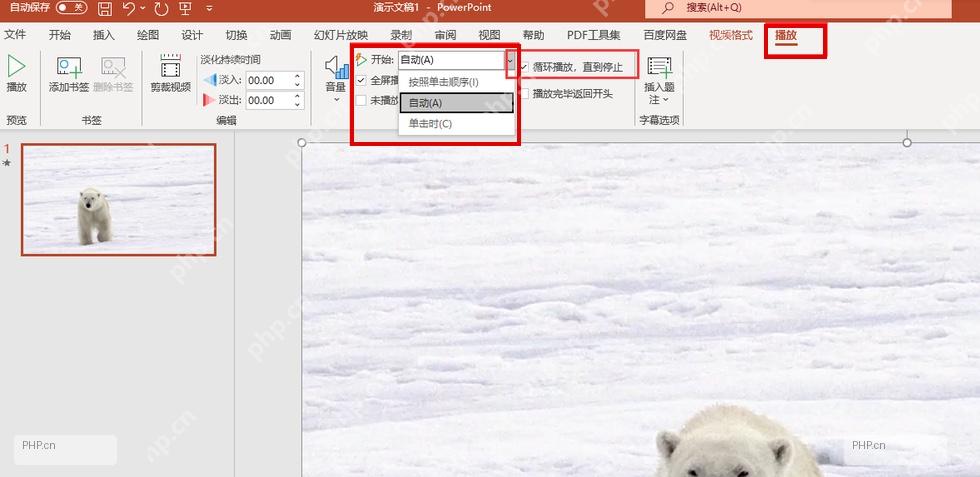Click the polar bear video on the slide canvas
980x477 pixels.
[641, 309]
